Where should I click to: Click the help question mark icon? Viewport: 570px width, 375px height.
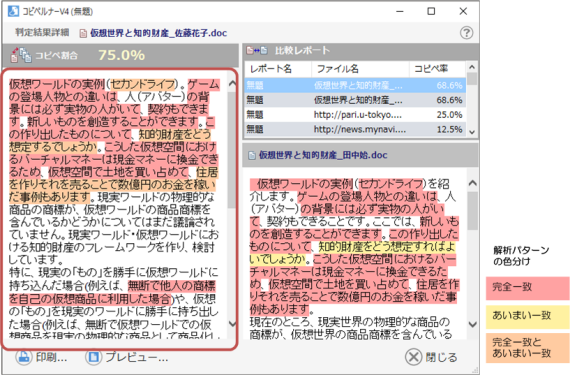pyautogui.click(x=466, y=33)
